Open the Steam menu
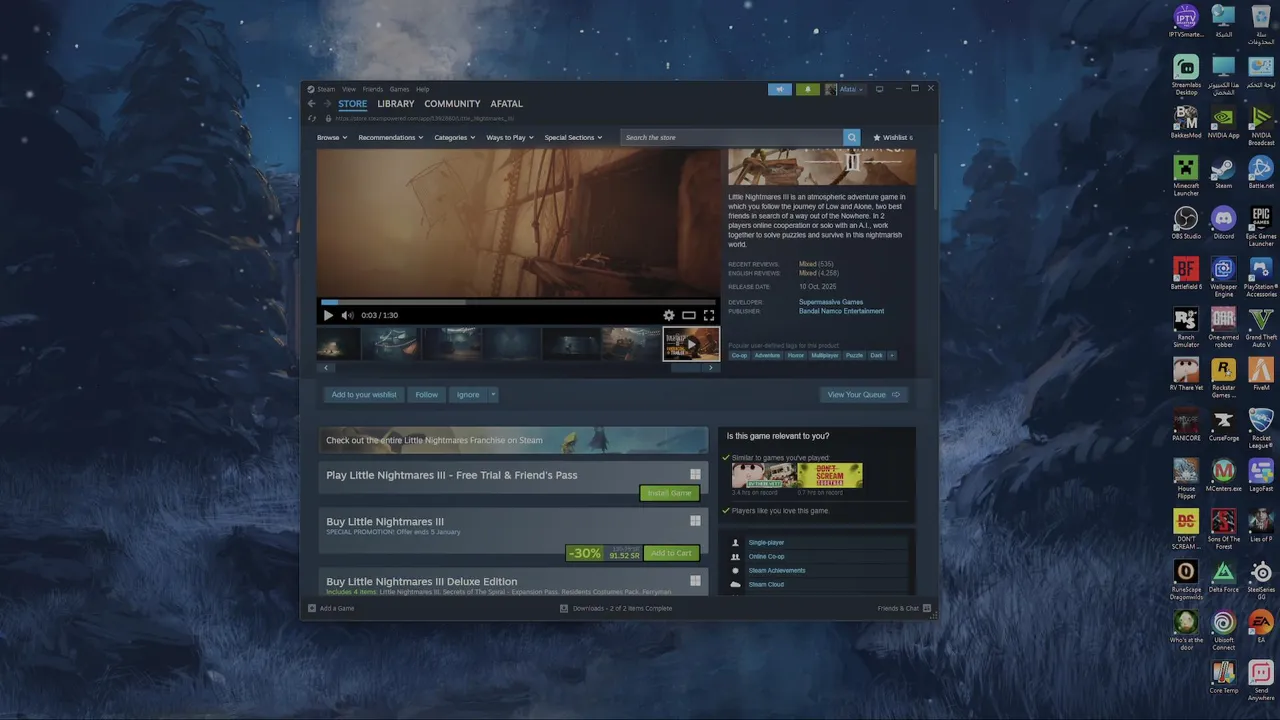1280x720 pixels. click(x=326, y=89)
